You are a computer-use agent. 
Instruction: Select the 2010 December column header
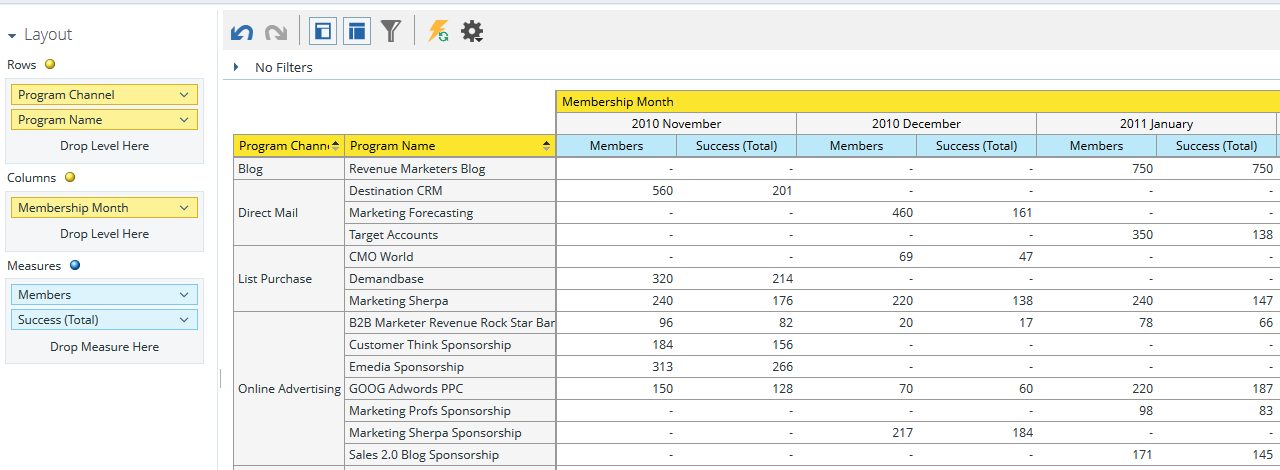click(916, 124)
